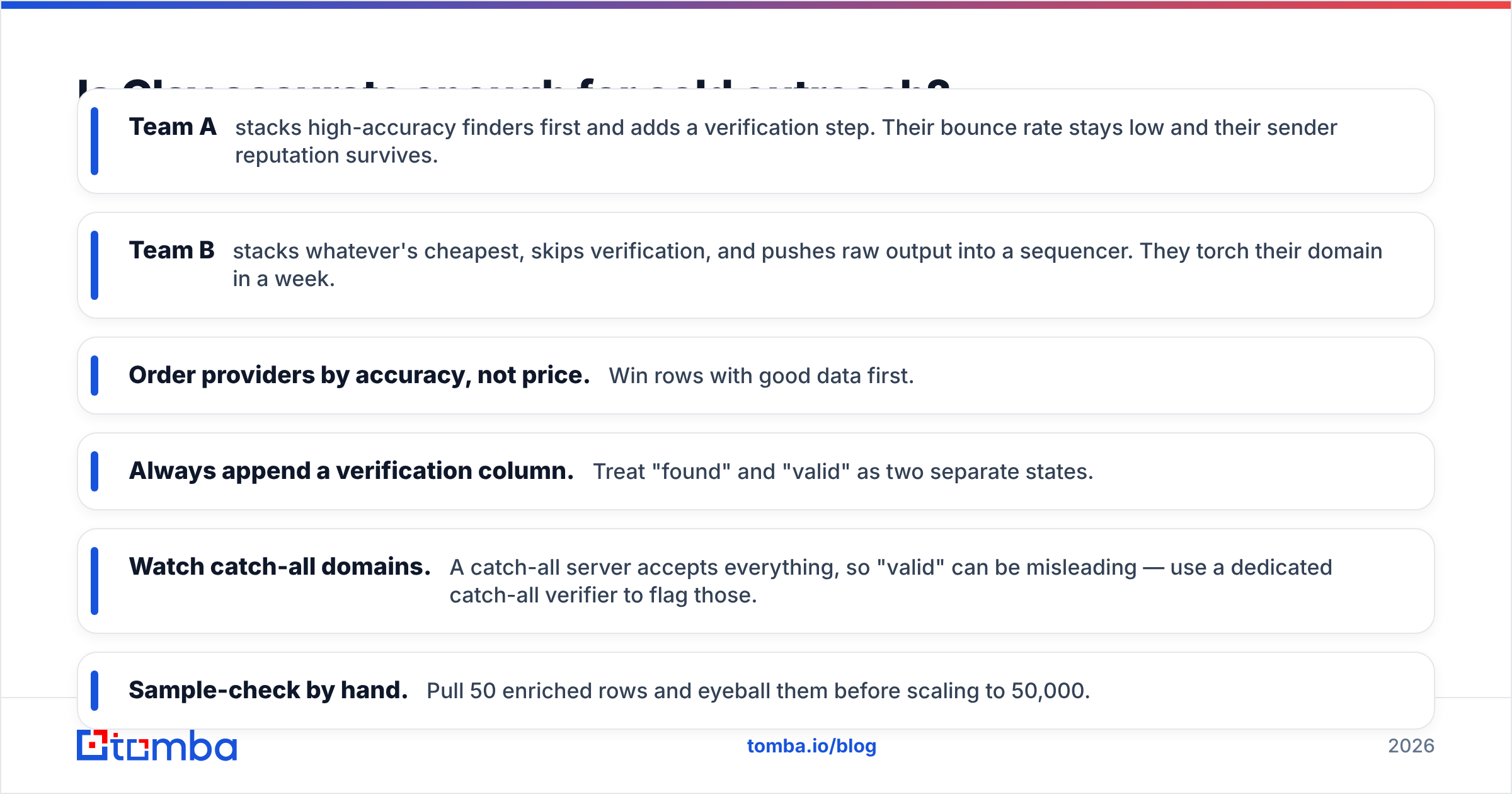This screenshot has width=1512, height=794.
Task: Click the 'Watch catch-all domains' heading
Action: point(280,567)
